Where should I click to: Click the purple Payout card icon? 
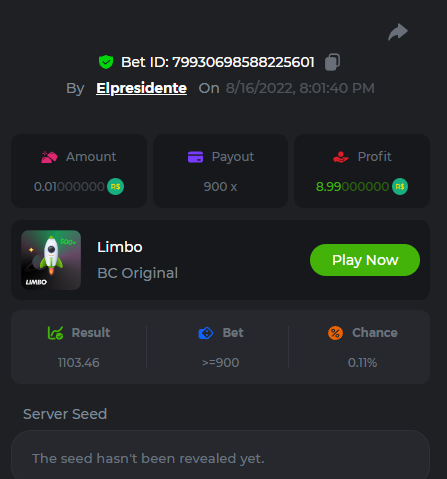point(195,157)
